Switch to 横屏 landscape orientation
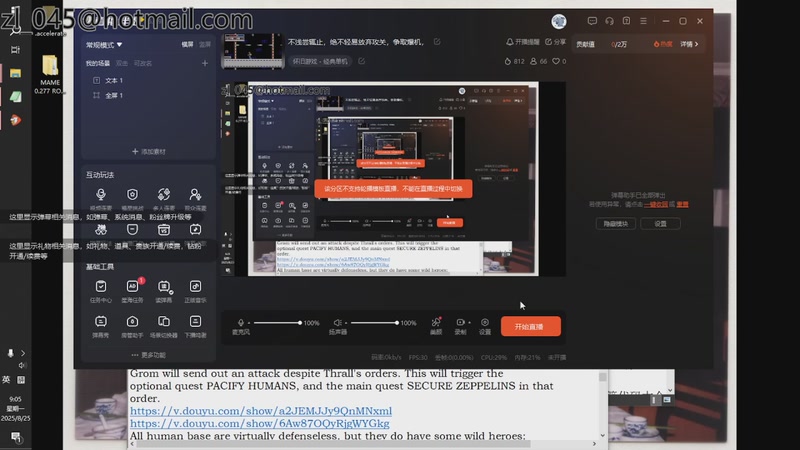Screen dimensions: 800x450 187,44
